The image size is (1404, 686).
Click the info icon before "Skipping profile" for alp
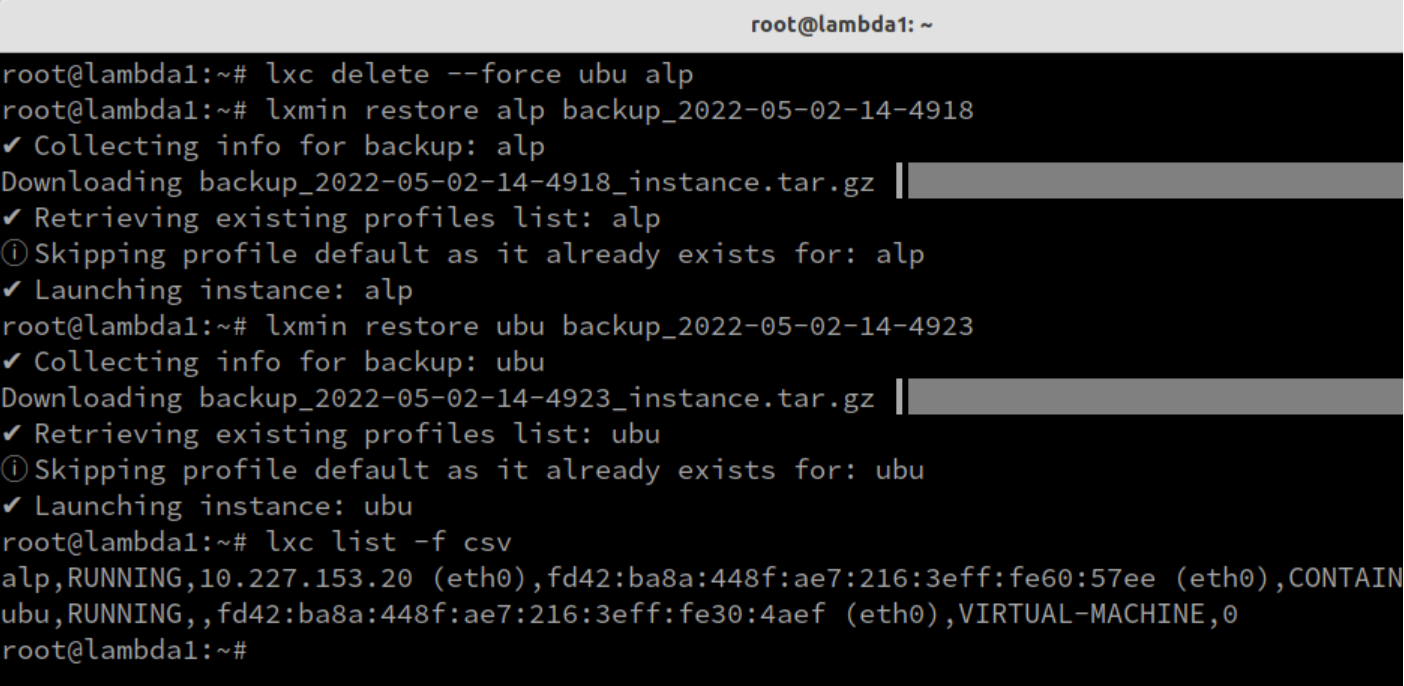tap(13, 255)
